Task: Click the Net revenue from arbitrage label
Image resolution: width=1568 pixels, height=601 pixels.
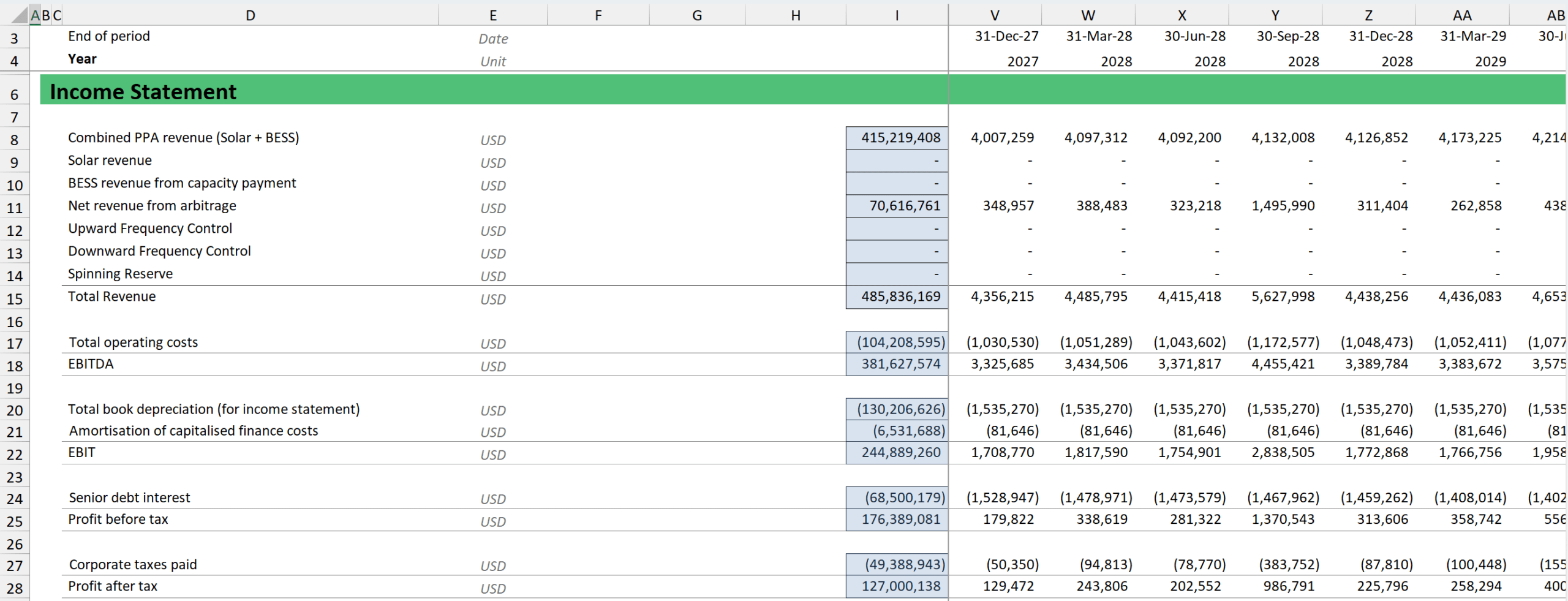Action: point(152,206)
